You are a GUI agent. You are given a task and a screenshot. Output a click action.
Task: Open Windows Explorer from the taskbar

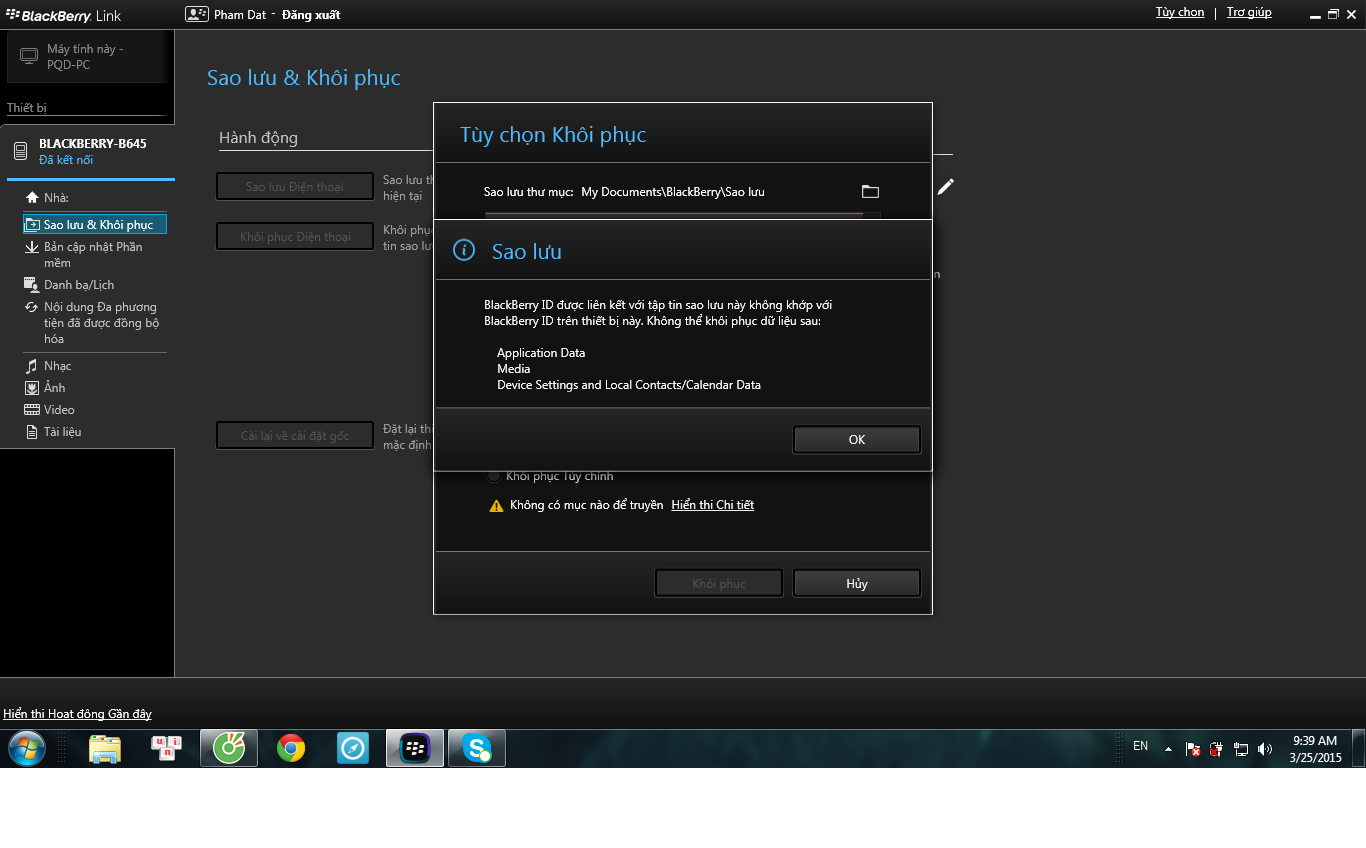pyautogui.click(x=105, y=748)
